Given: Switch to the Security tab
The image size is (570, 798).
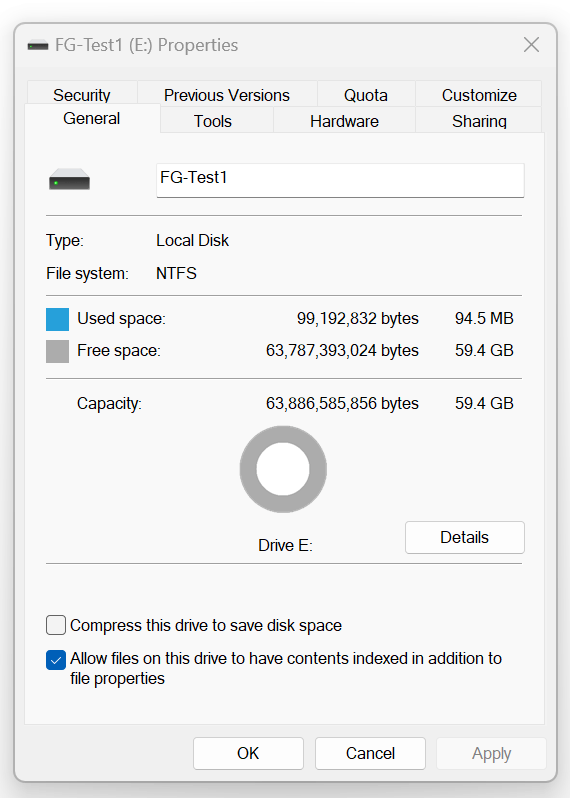Looking at the screenshot, I should pyautogui.click(x=82, y=94).
